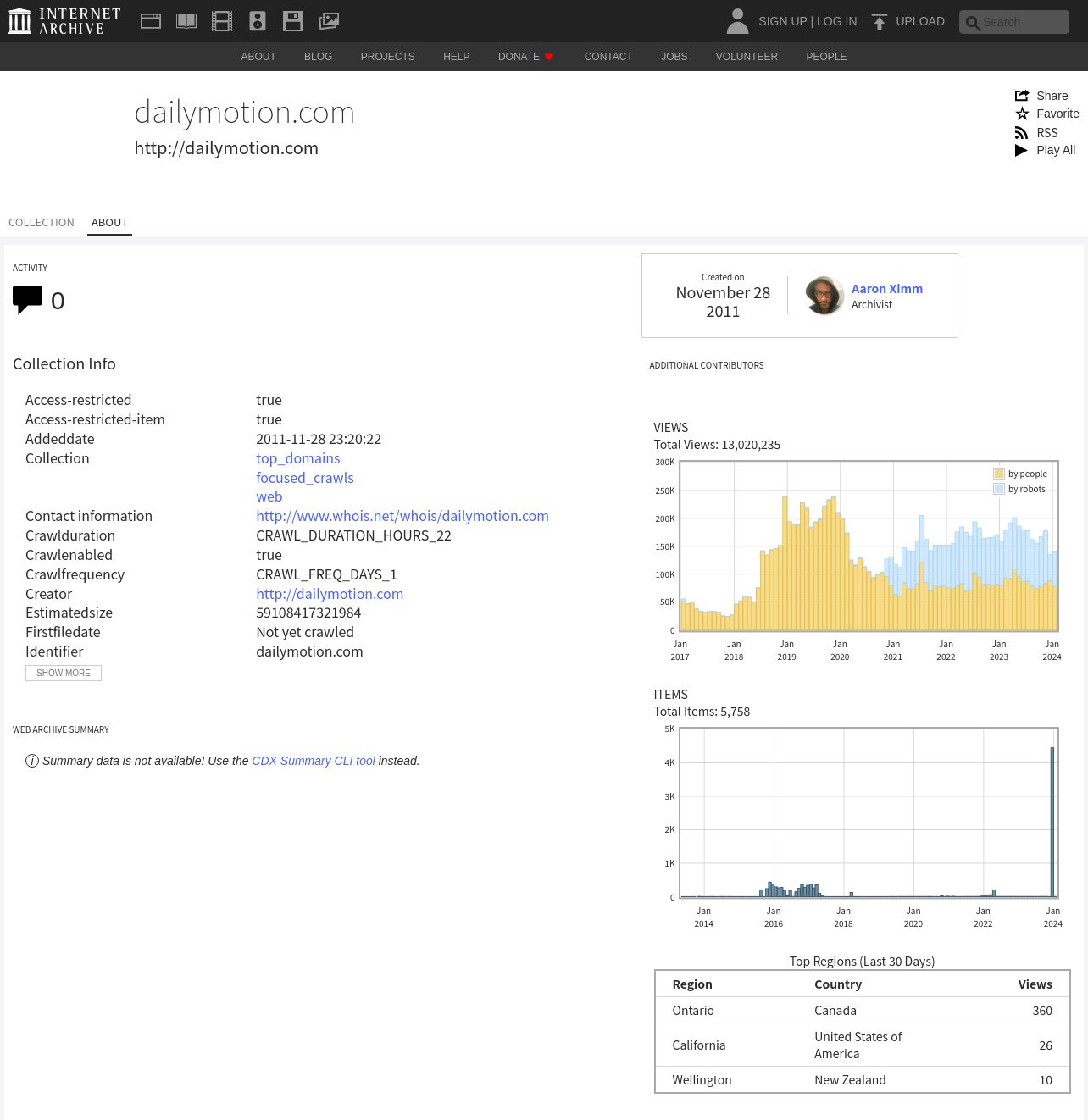Viewport: 1088px width, 1120px height.
Task: Open the web collection link
Action: pos(269,496)
